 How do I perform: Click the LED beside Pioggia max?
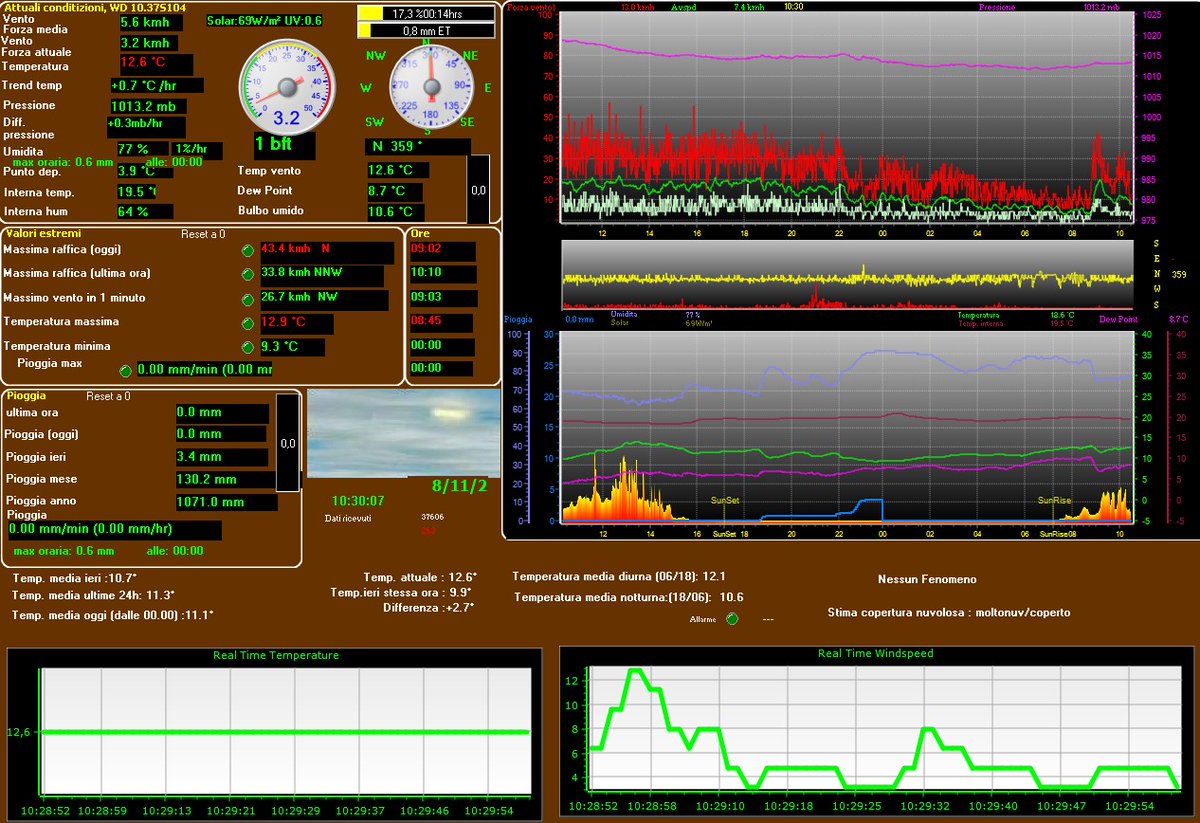pos(125,370)
